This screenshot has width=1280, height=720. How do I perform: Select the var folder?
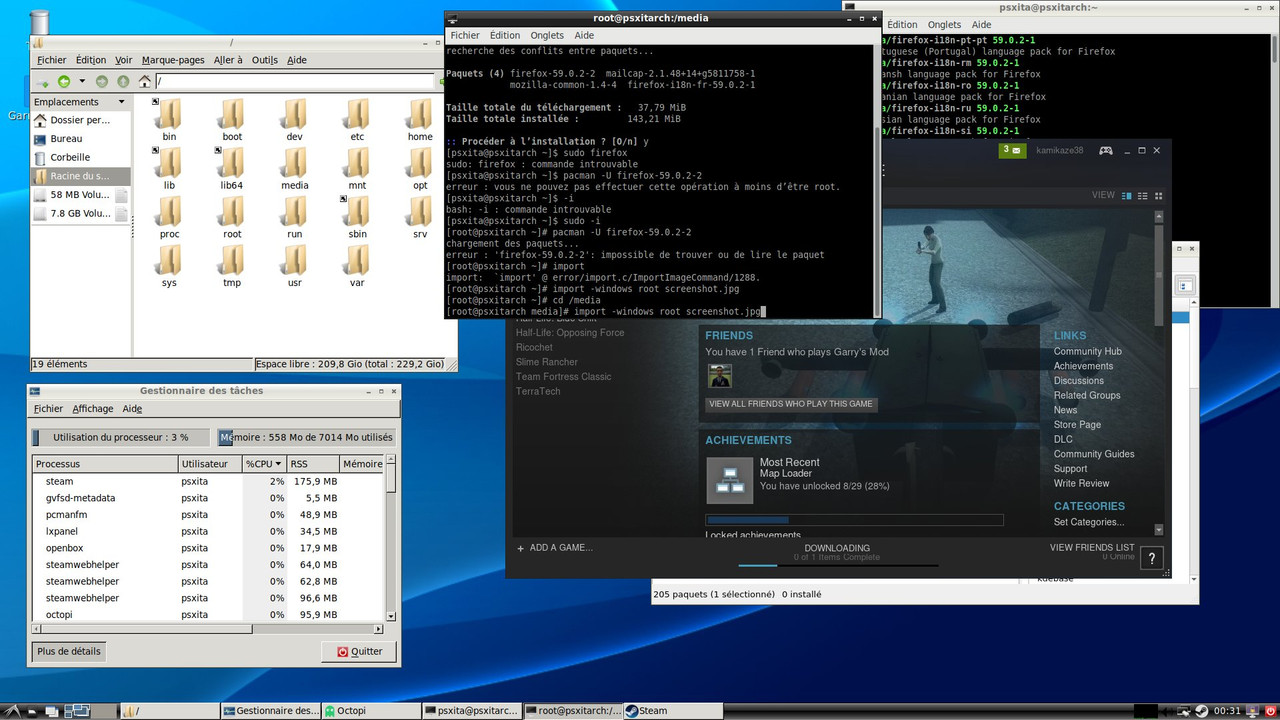(x=357, y=265)
